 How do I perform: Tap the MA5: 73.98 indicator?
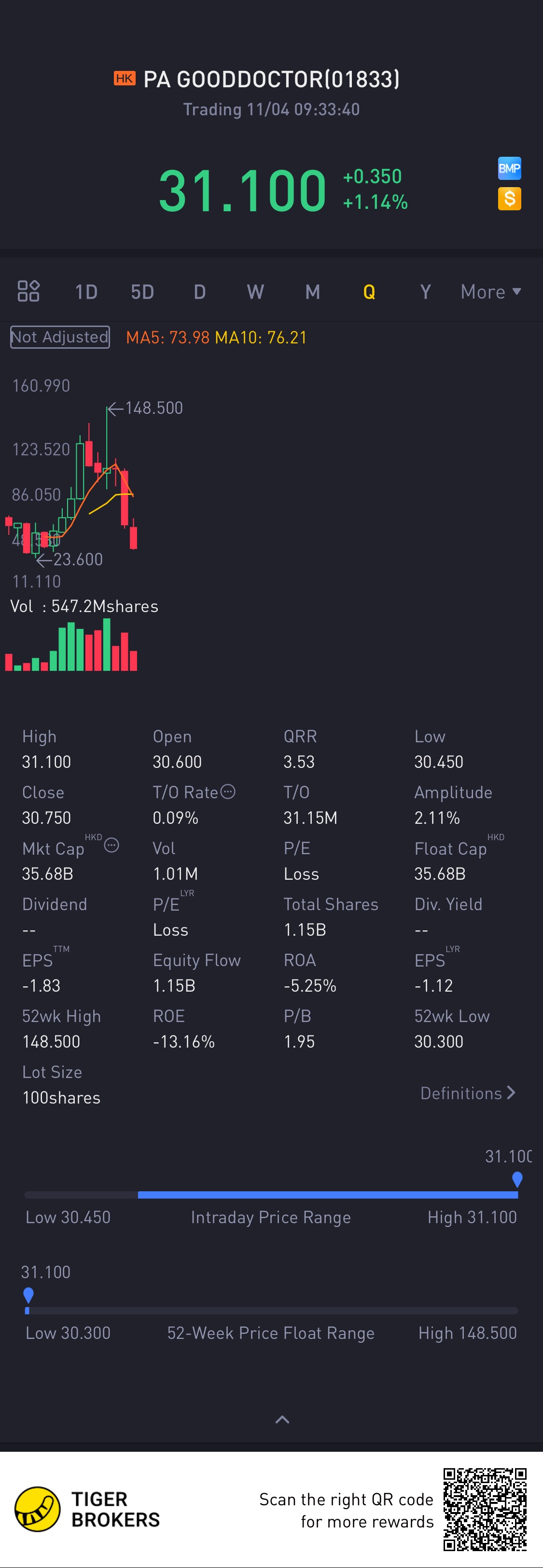167,337
